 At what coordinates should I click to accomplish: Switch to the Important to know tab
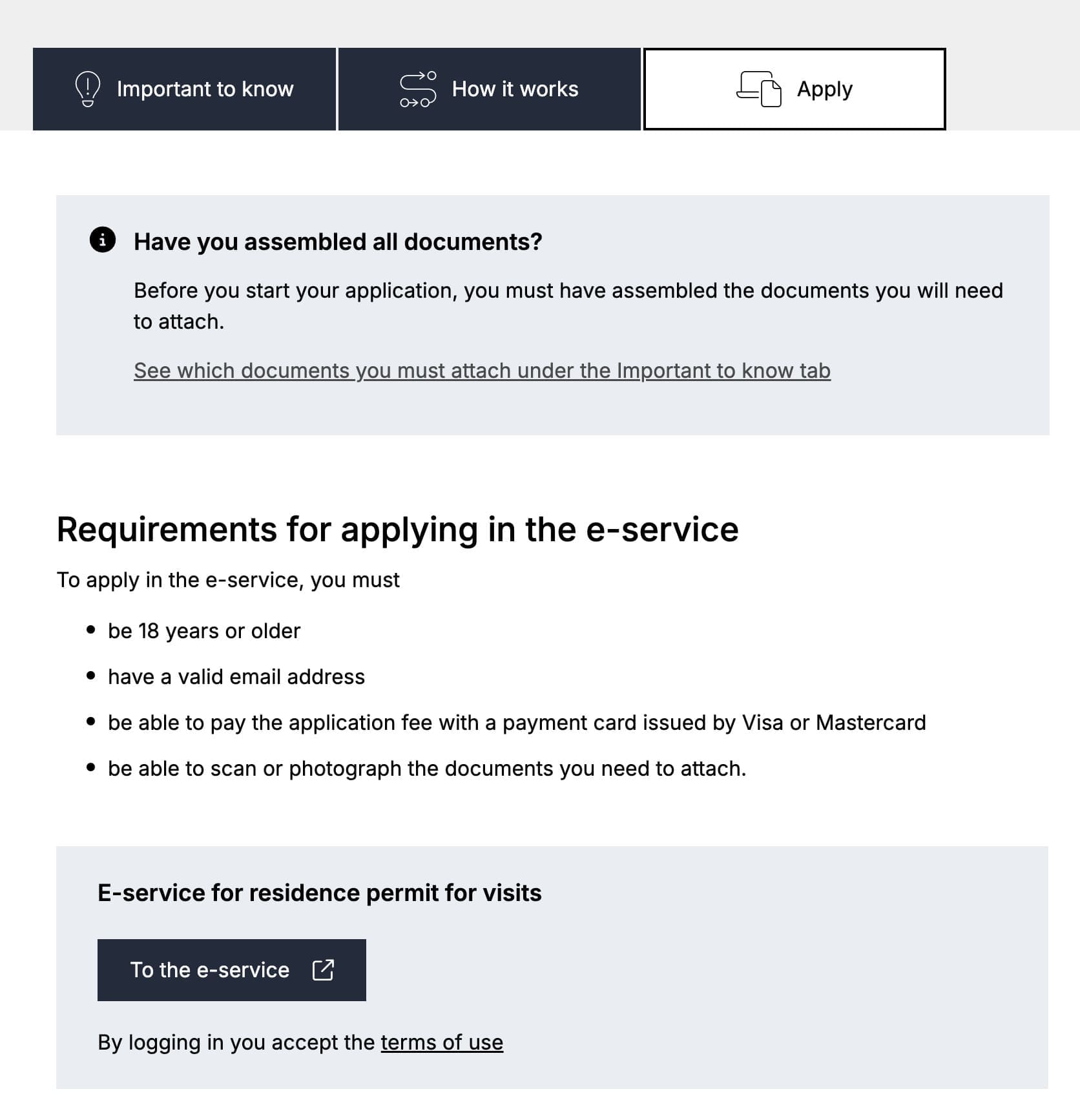(205, 89)
